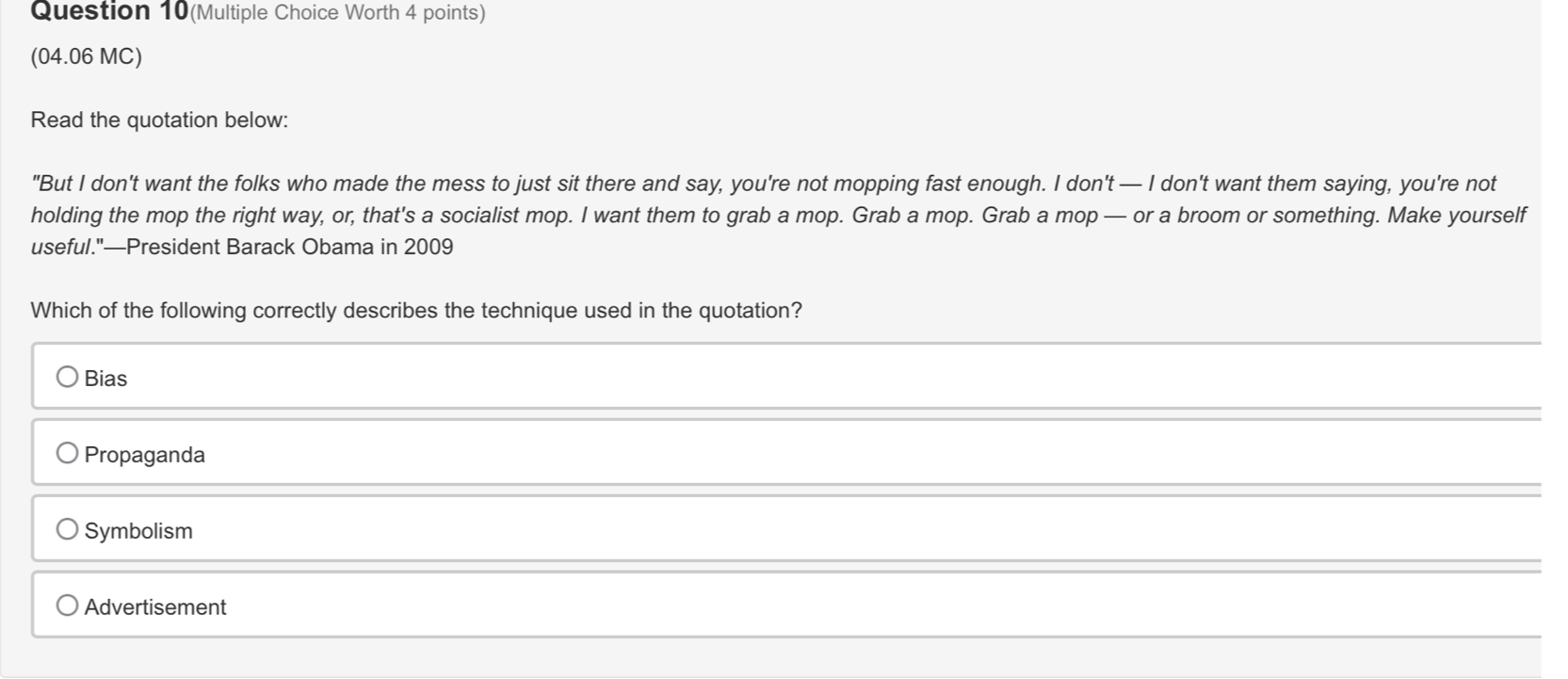The height and width of the screenshot is (679, 1568).
Task: Mark the Symbolism radio button
Action: [67, 529]
